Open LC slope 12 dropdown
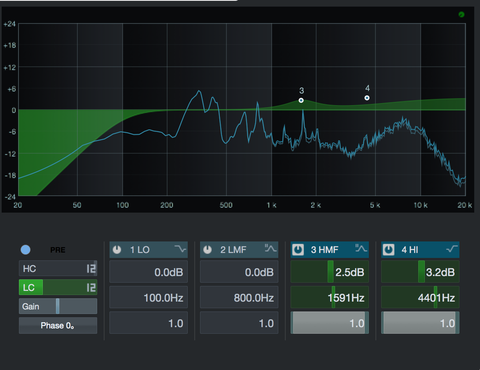The image size is (480, 370). [91, 288]
